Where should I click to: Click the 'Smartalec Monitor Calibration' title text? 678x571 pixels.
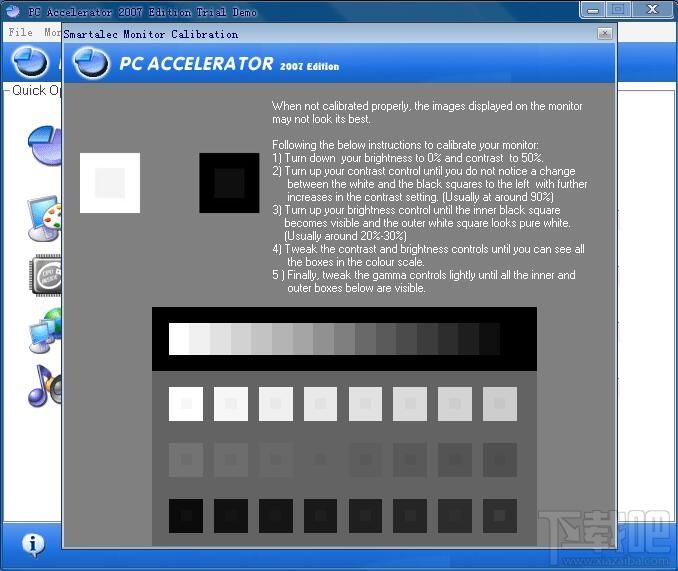pyautogui.click(x=150, y=34)
